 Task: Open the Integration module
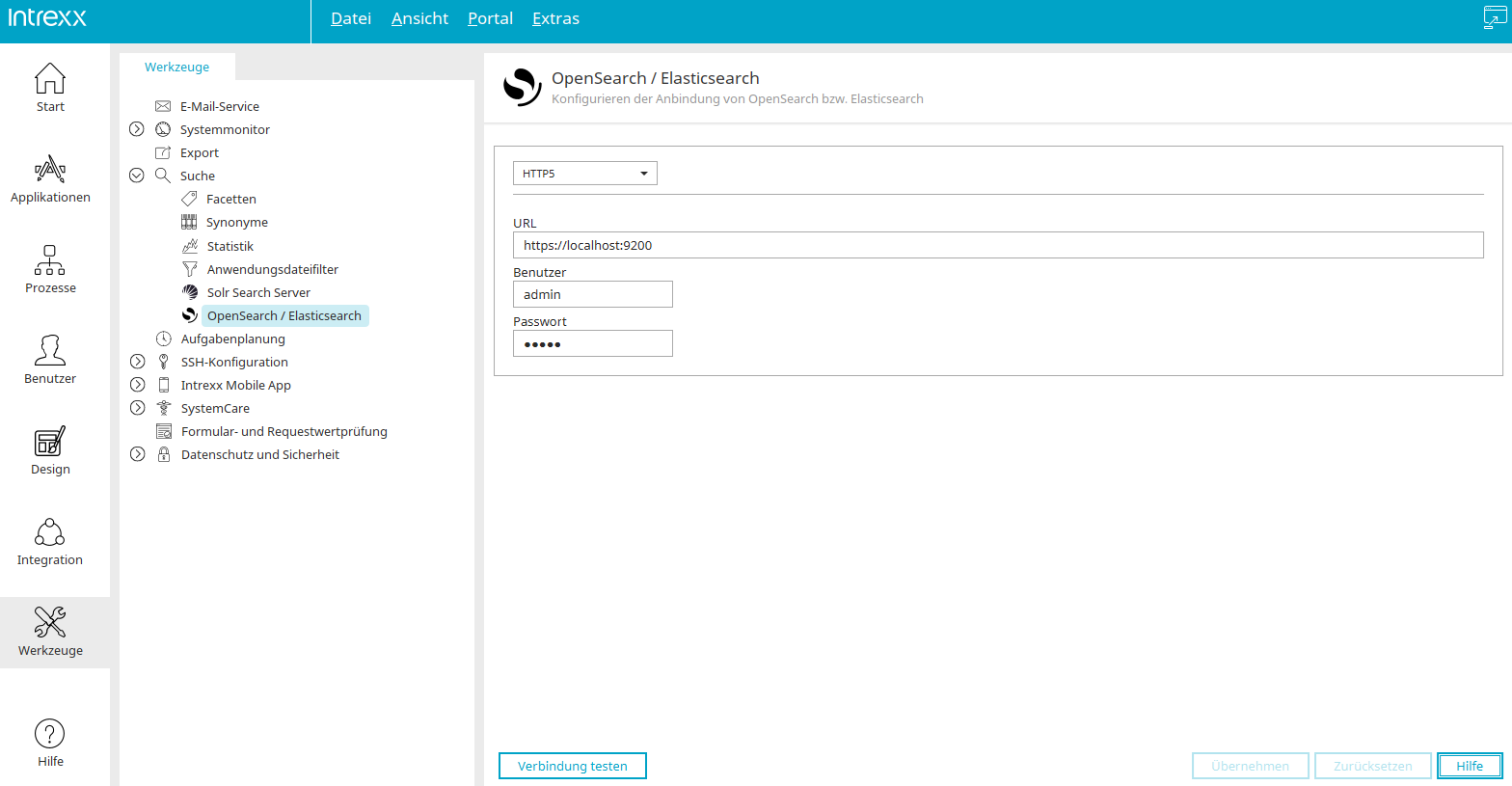[x=50, y=542]
